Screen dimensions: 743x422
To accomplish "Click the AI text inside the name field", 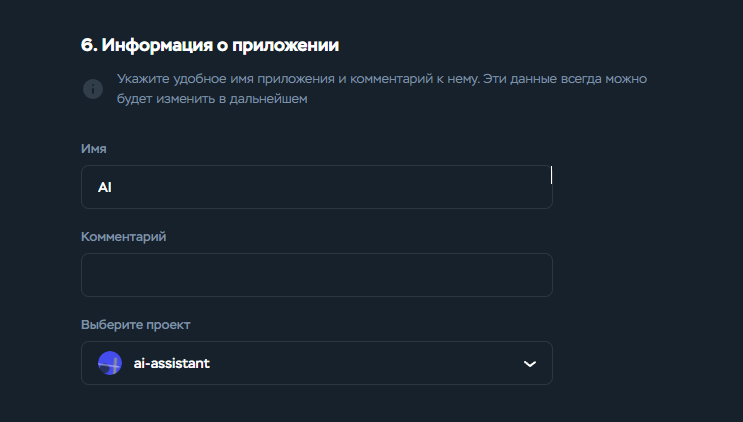I will pos(105,187).
